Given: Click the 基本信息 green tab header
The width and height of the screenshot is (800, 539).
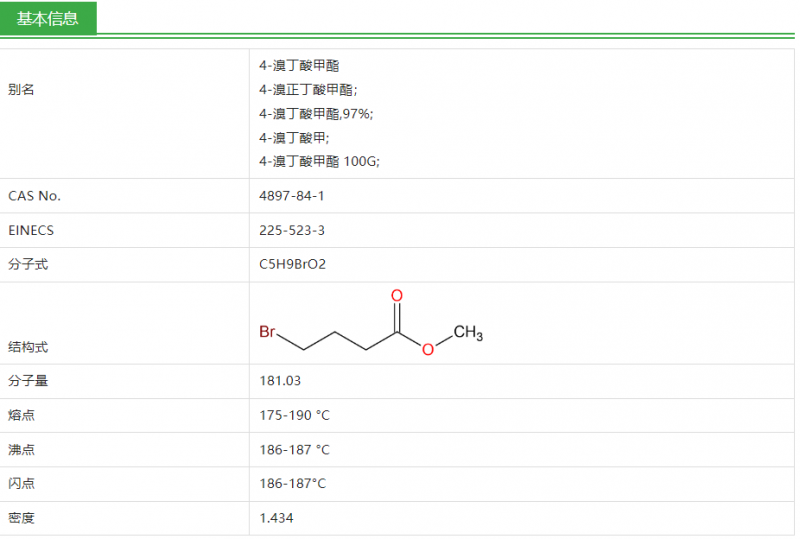Looking at the screenshot, I should (x=47, y=18).
